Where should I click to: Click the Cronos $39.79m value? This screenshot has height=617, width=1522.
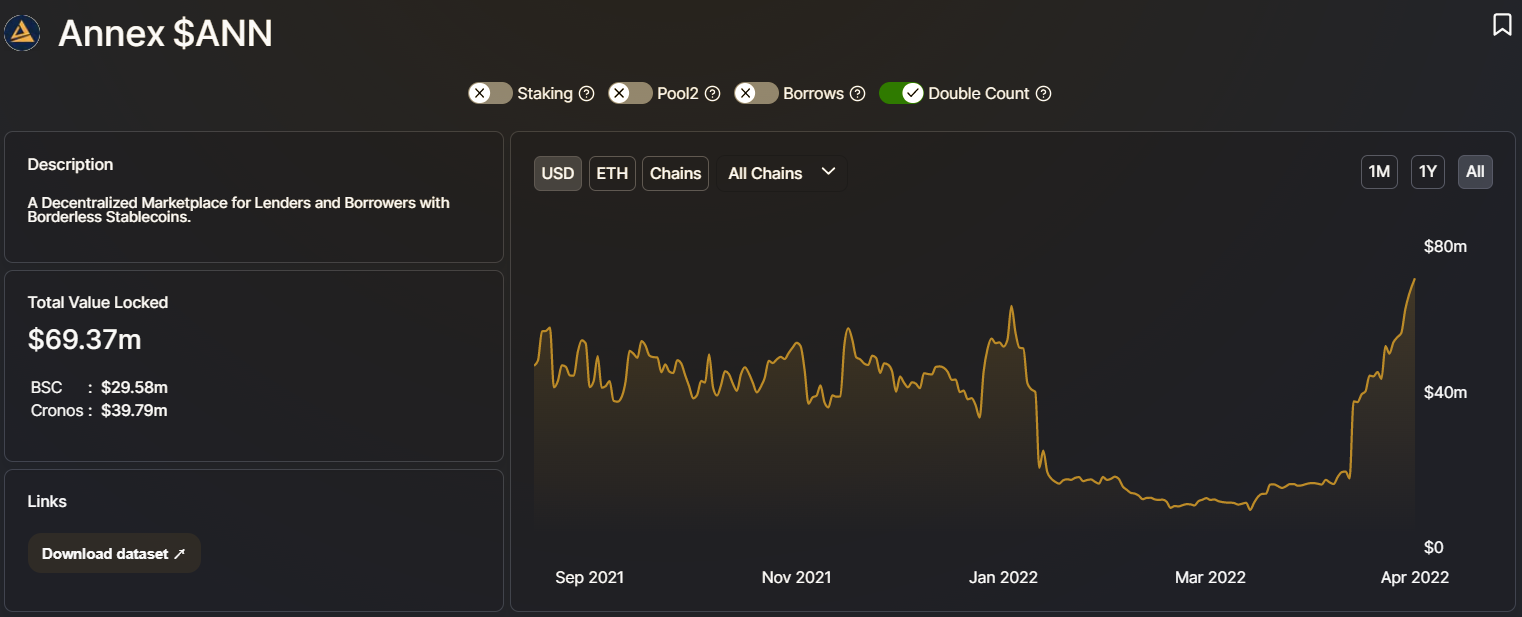pos(134,410)
